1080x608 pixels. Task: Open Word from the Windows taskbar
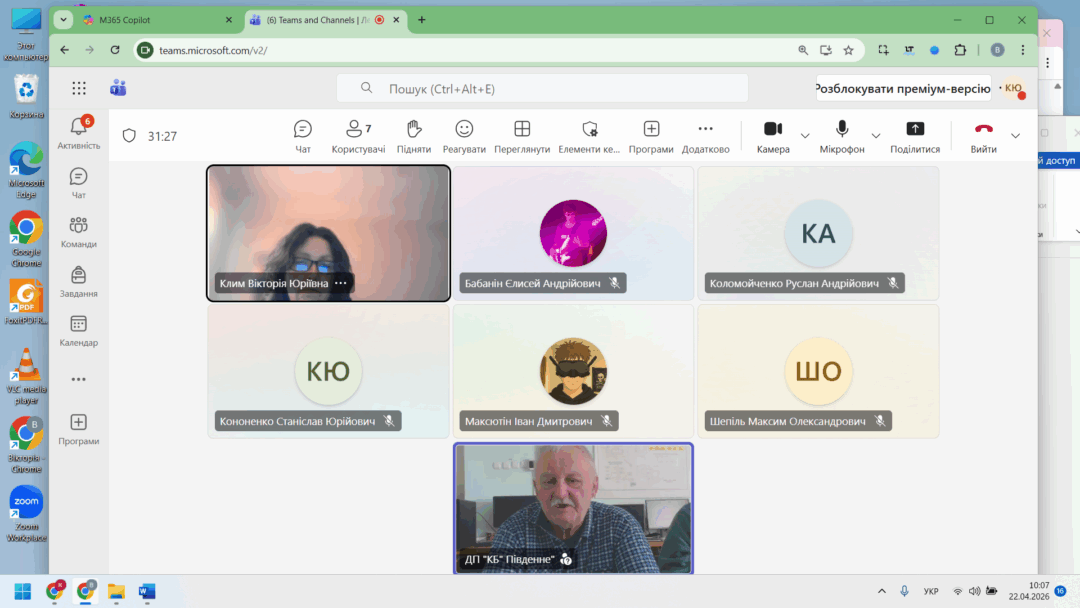point(147,591)
